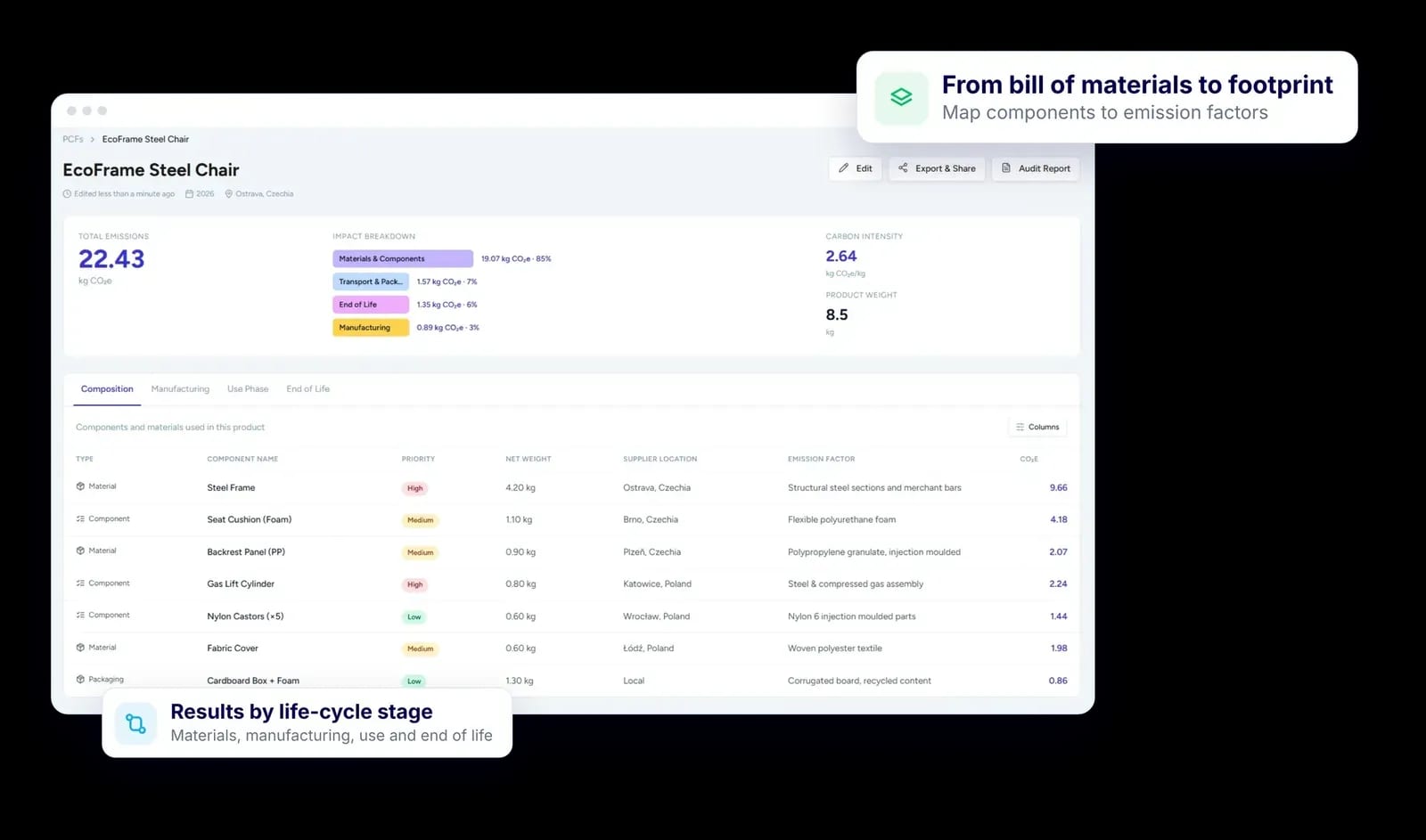The width and height of the screenshot is (1426, 840).
Task: Click the yellow Manufacturing impact bar
Action: 371,328
